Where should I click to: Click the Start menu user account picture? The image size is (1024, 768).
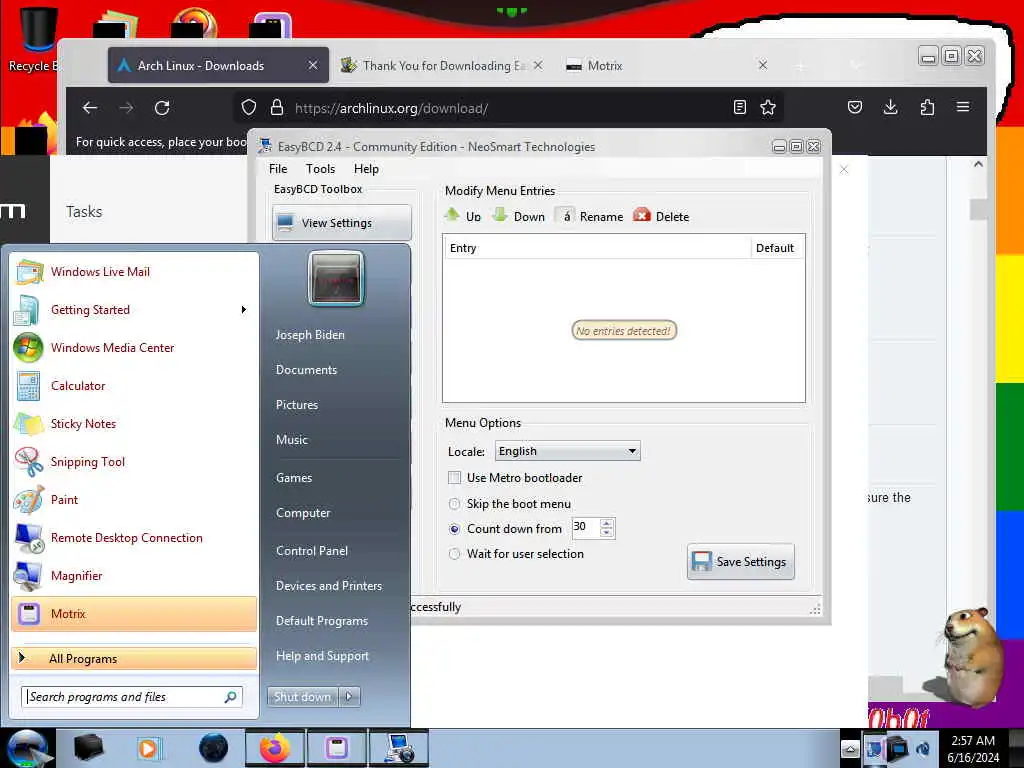coord(336,279)
